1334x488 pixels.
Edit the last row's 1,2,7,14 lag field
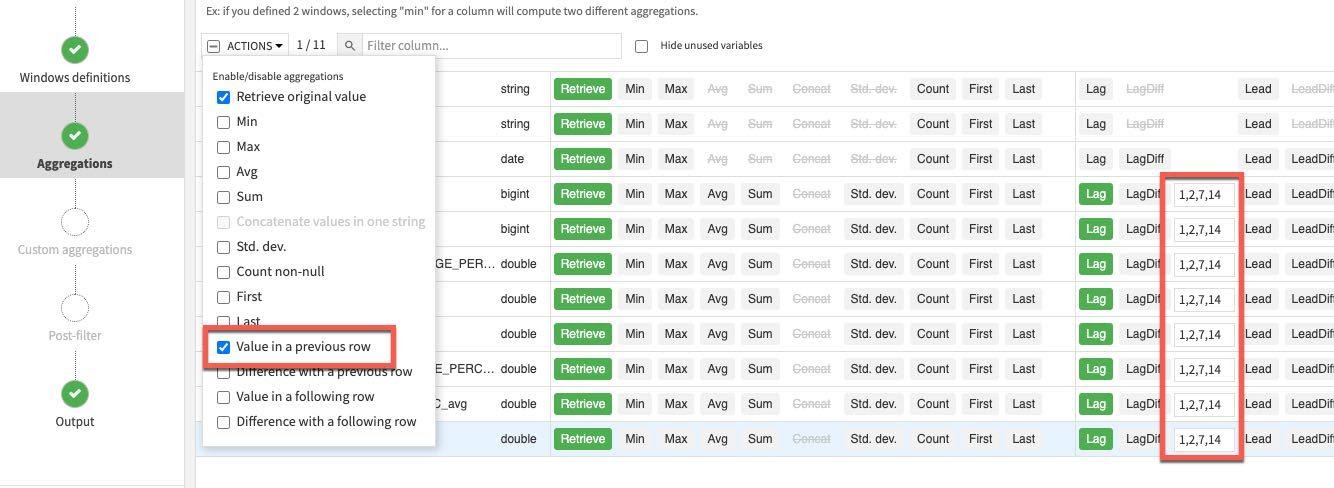pos(1203,439)
